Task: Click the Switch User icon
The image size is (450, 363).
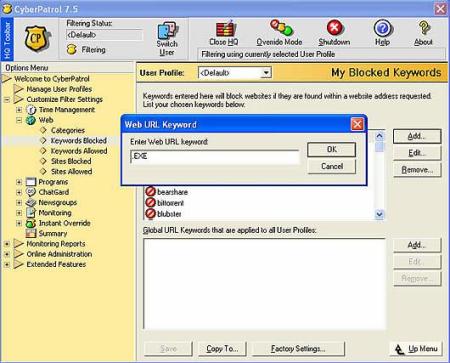Action: (167, 31)
